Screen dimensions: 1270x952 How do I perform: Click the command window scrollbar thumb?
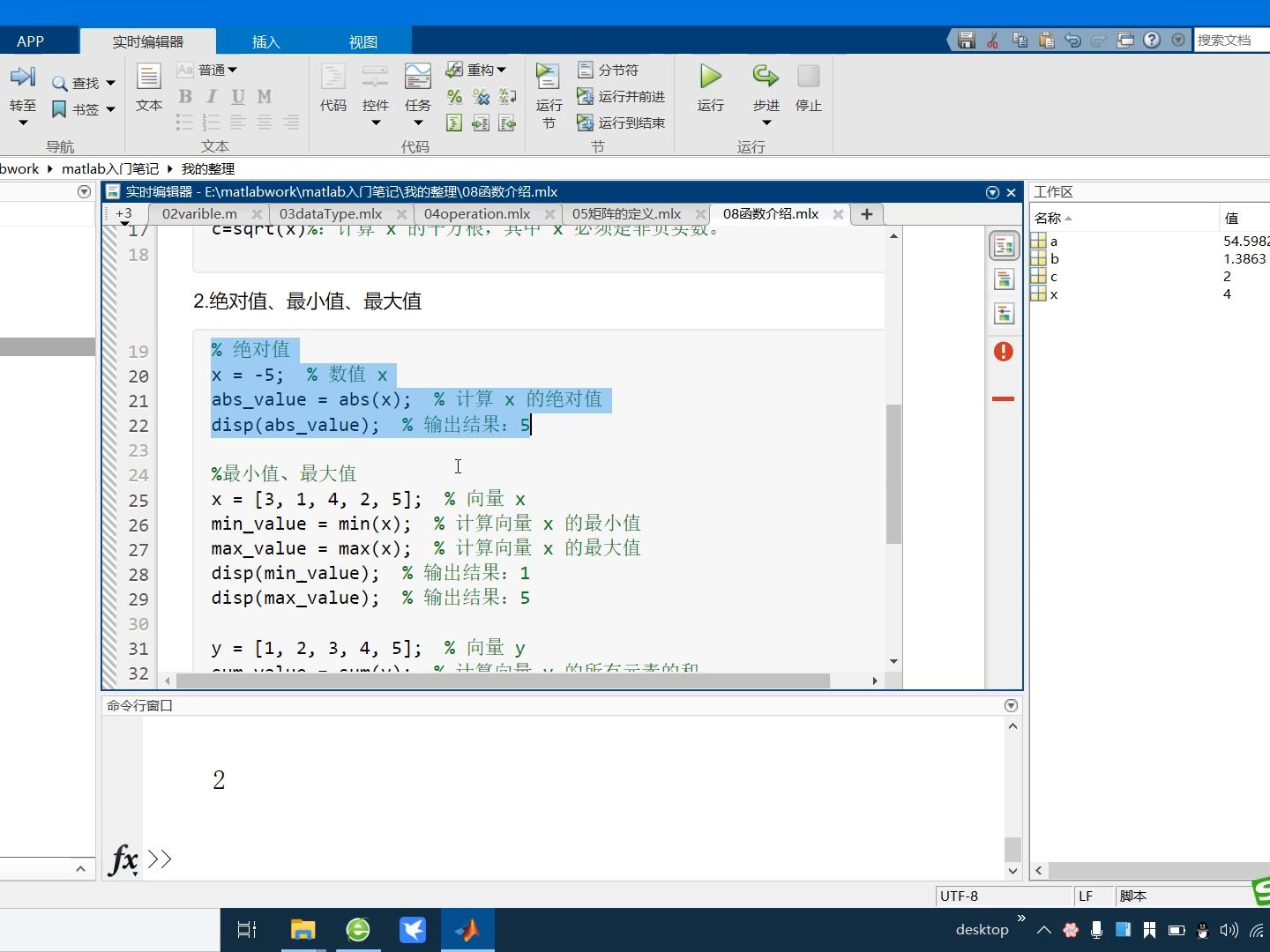[x=1012, y=849]
